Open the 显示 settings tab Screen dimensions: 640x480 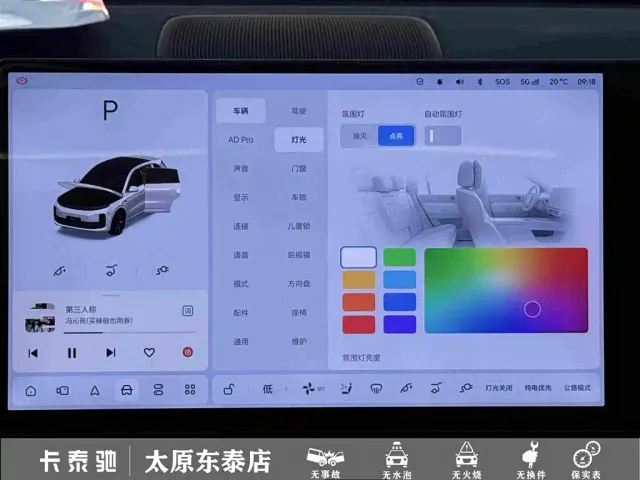click(240, 198)
